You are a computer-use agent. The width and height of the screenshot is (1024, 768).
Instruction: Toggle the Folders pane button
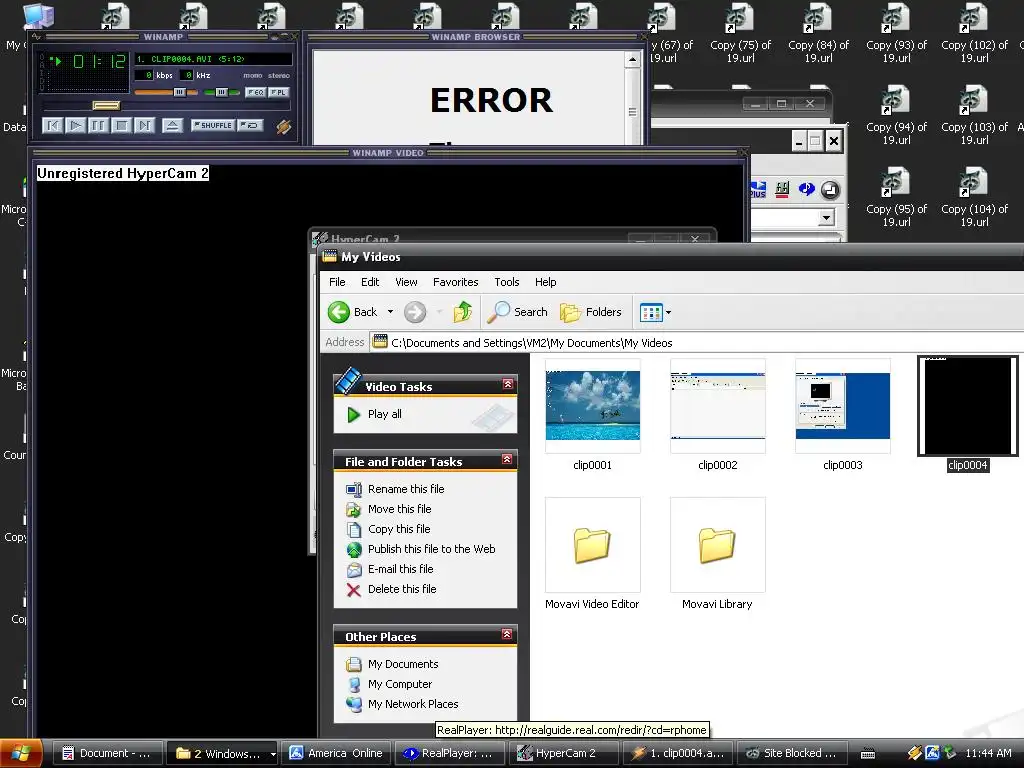[591, 312]
